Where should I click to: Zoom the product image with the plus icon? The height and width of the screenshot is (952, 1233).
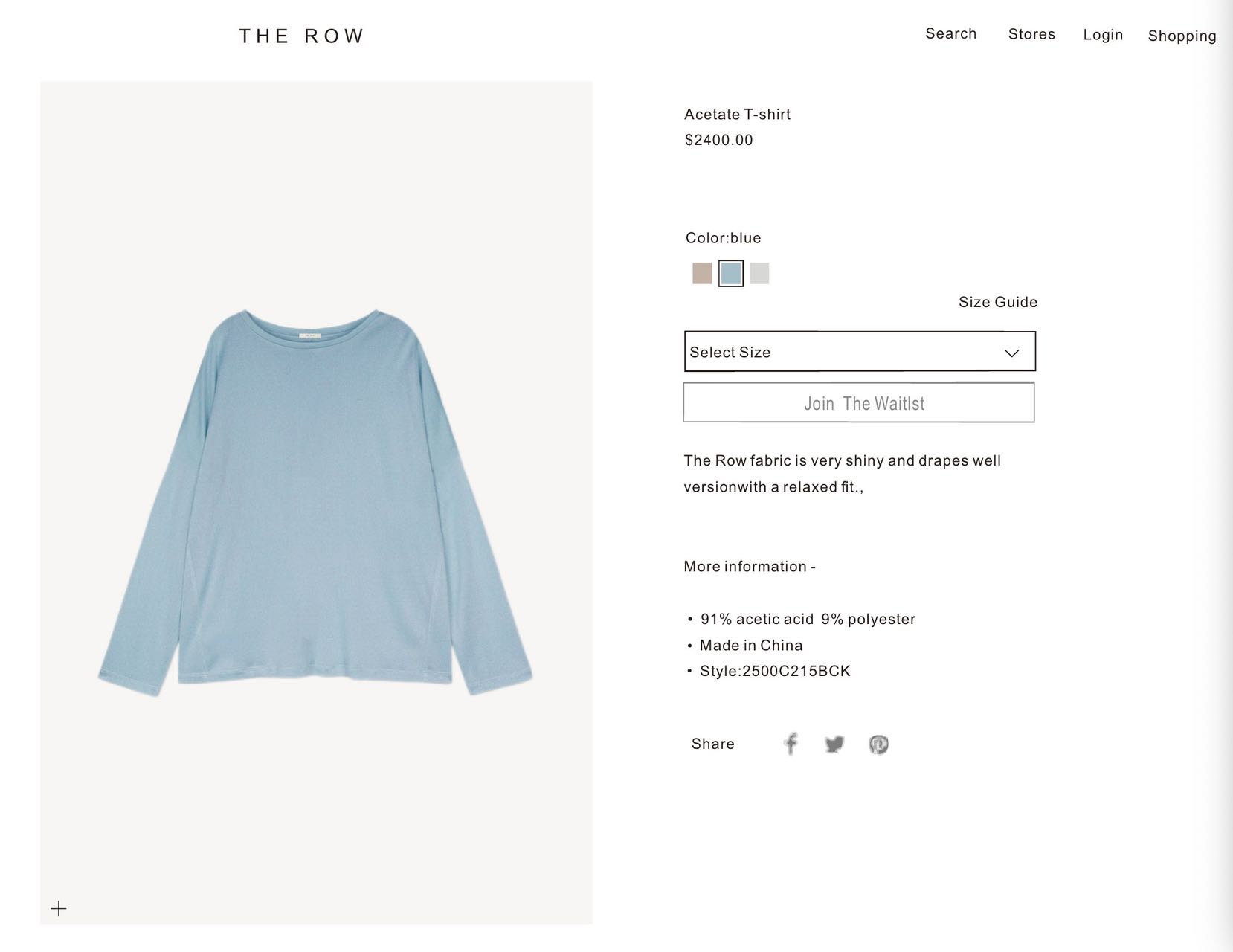pyautogui.click(x=59, y=908)
